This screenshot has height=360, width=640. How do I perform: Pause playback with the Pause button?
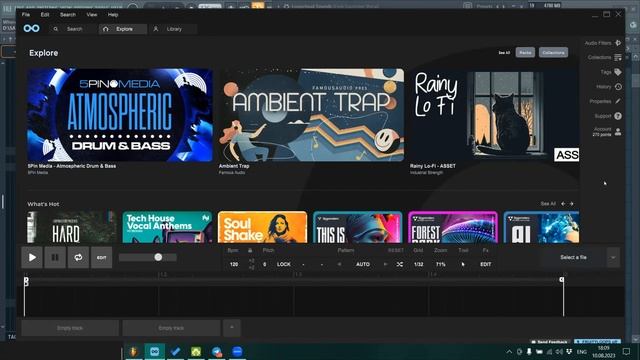[x=55, y=257]
